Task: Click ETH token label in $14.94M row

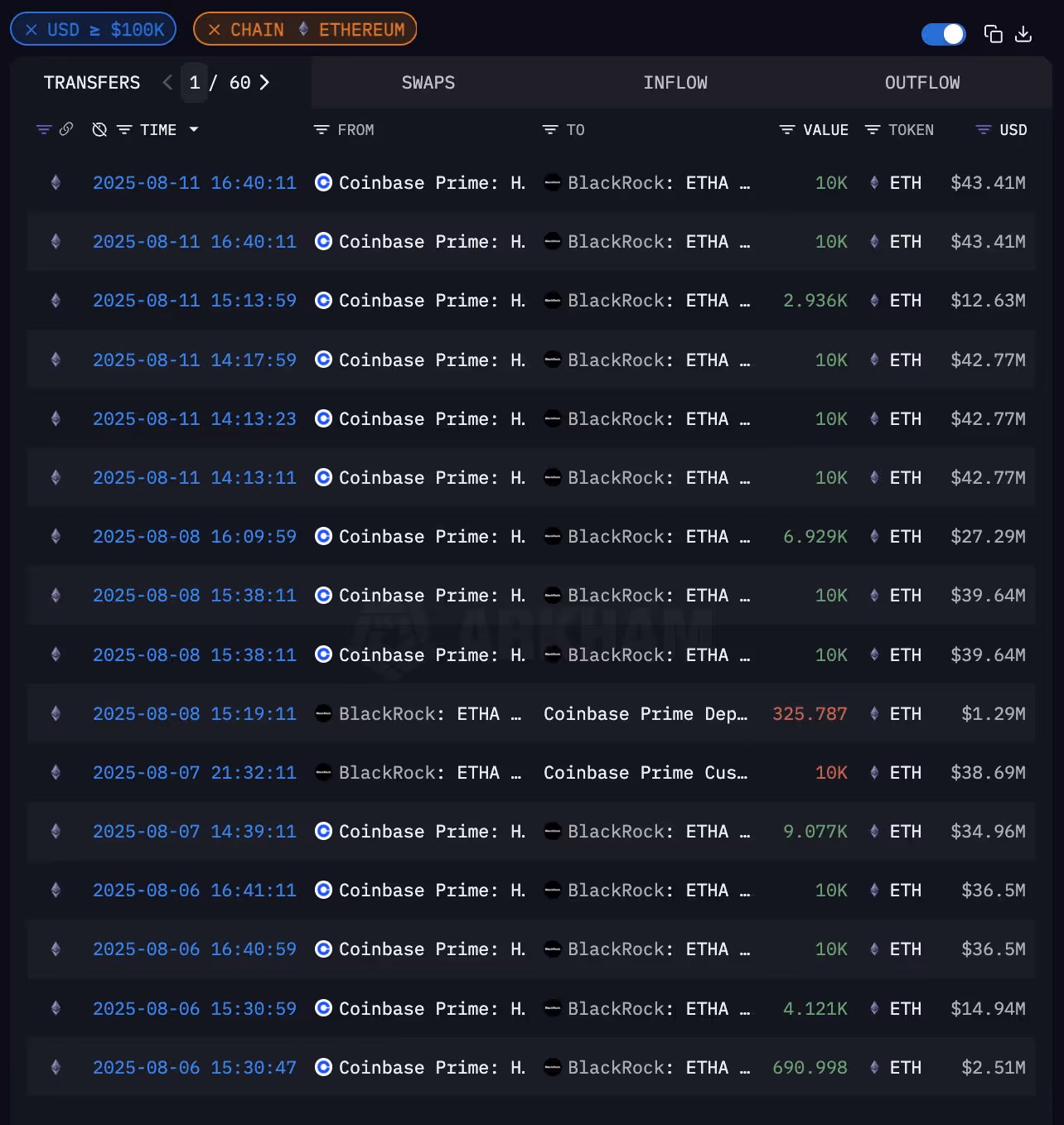Action: point(906,1009)
